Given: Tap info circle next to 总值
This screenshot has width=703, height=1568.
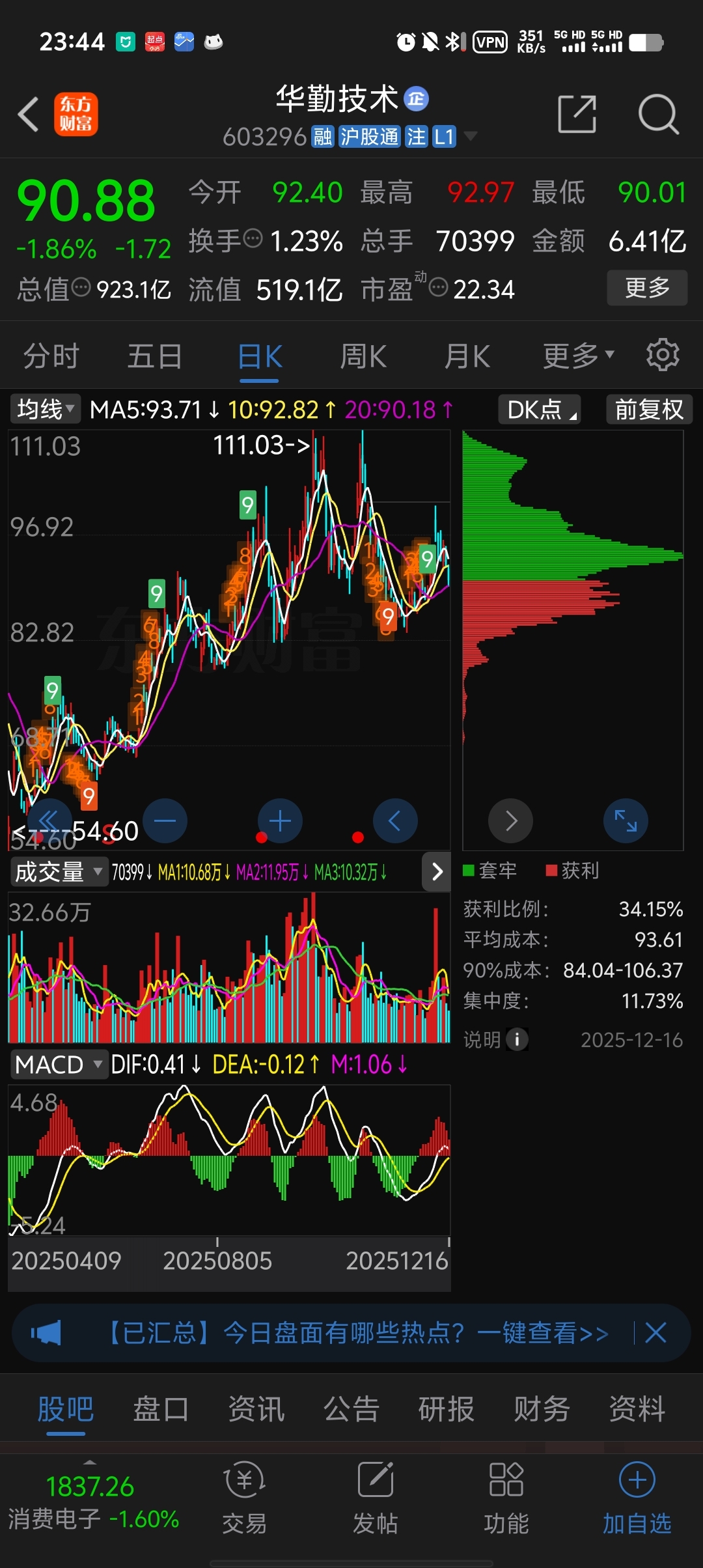Looking at the screenshot, I should tap(81, 287).
